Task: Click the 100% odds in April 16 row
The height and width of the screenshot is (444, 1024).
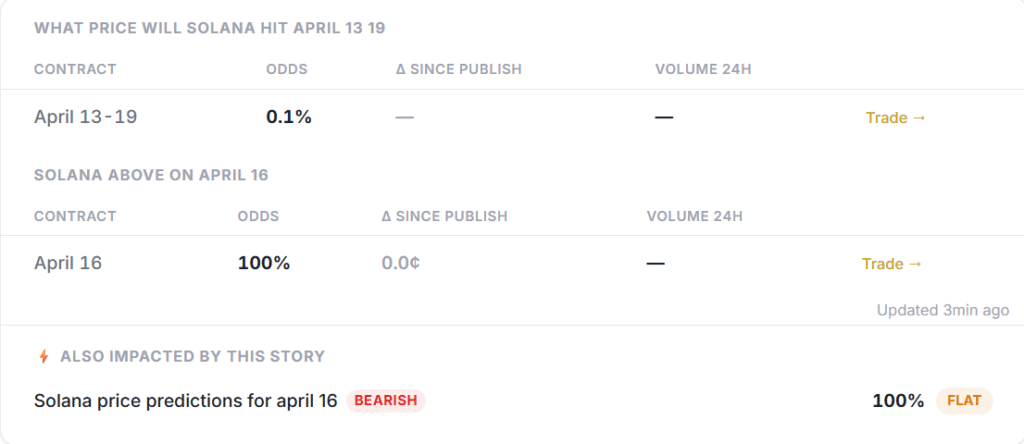Action: [264, 264]
